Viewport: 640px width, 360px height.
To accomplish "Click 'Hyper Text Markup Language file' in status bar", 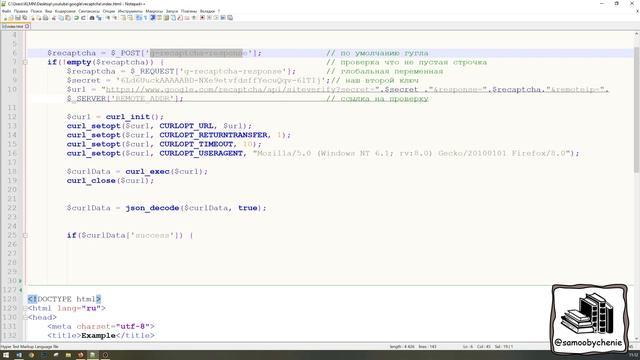I will point(29,347).
